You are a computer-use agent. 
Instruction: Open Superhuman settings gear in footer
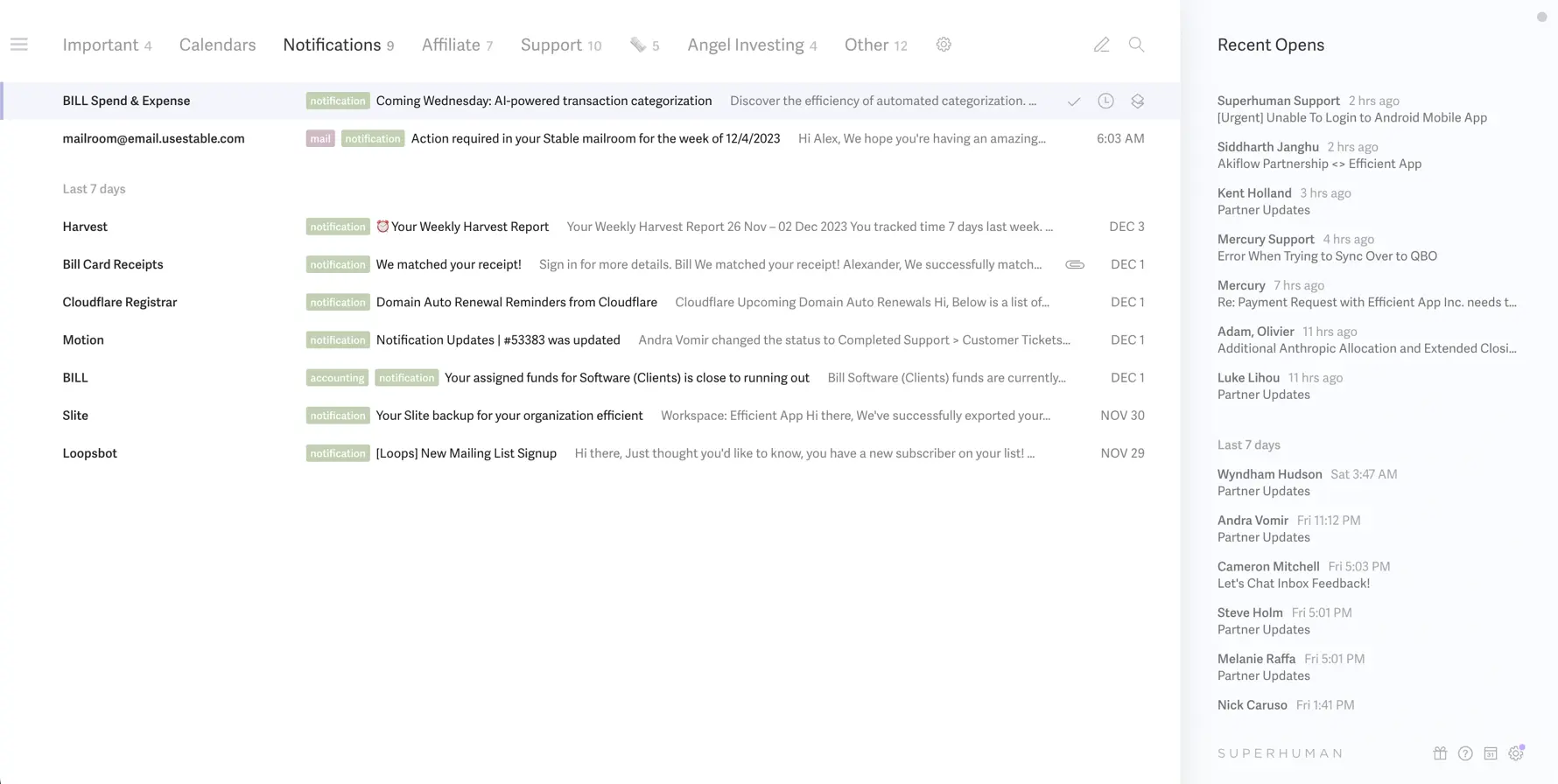point(1516,753)
